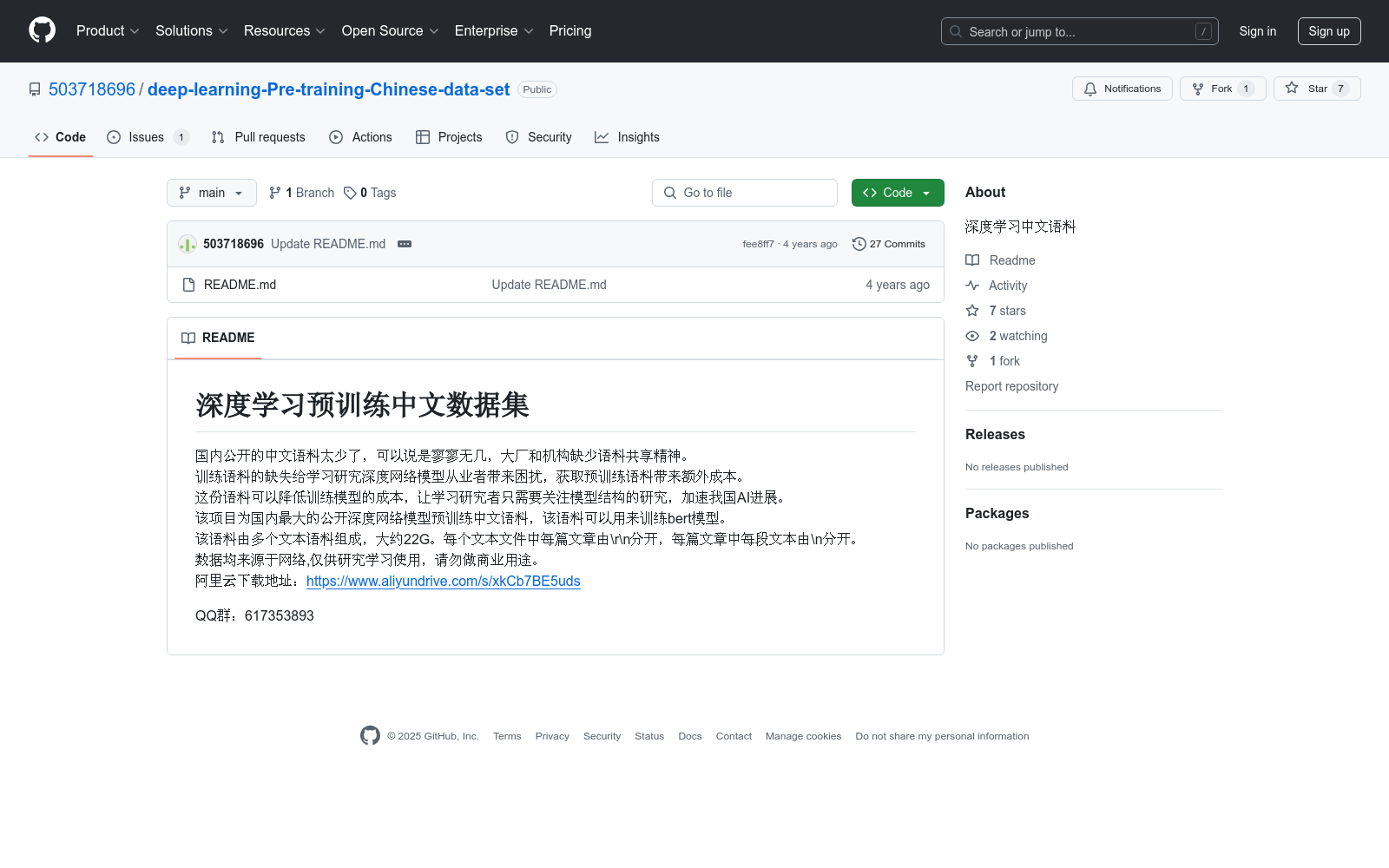Click the Sign in link

[x=1257, y=31]
